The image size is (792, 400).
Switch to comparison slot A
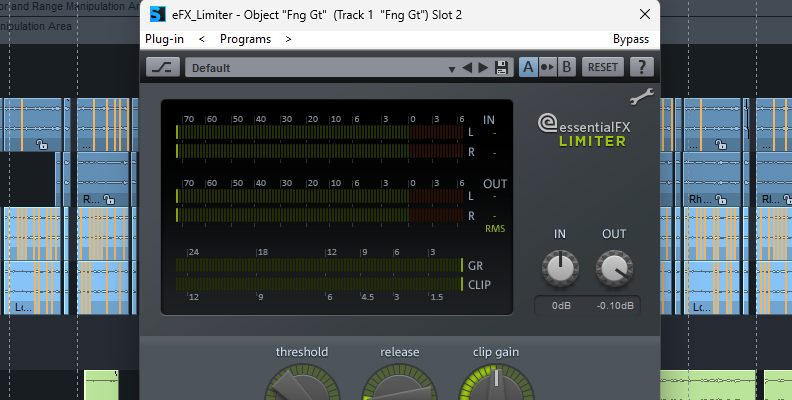click(x=528, y=67)
